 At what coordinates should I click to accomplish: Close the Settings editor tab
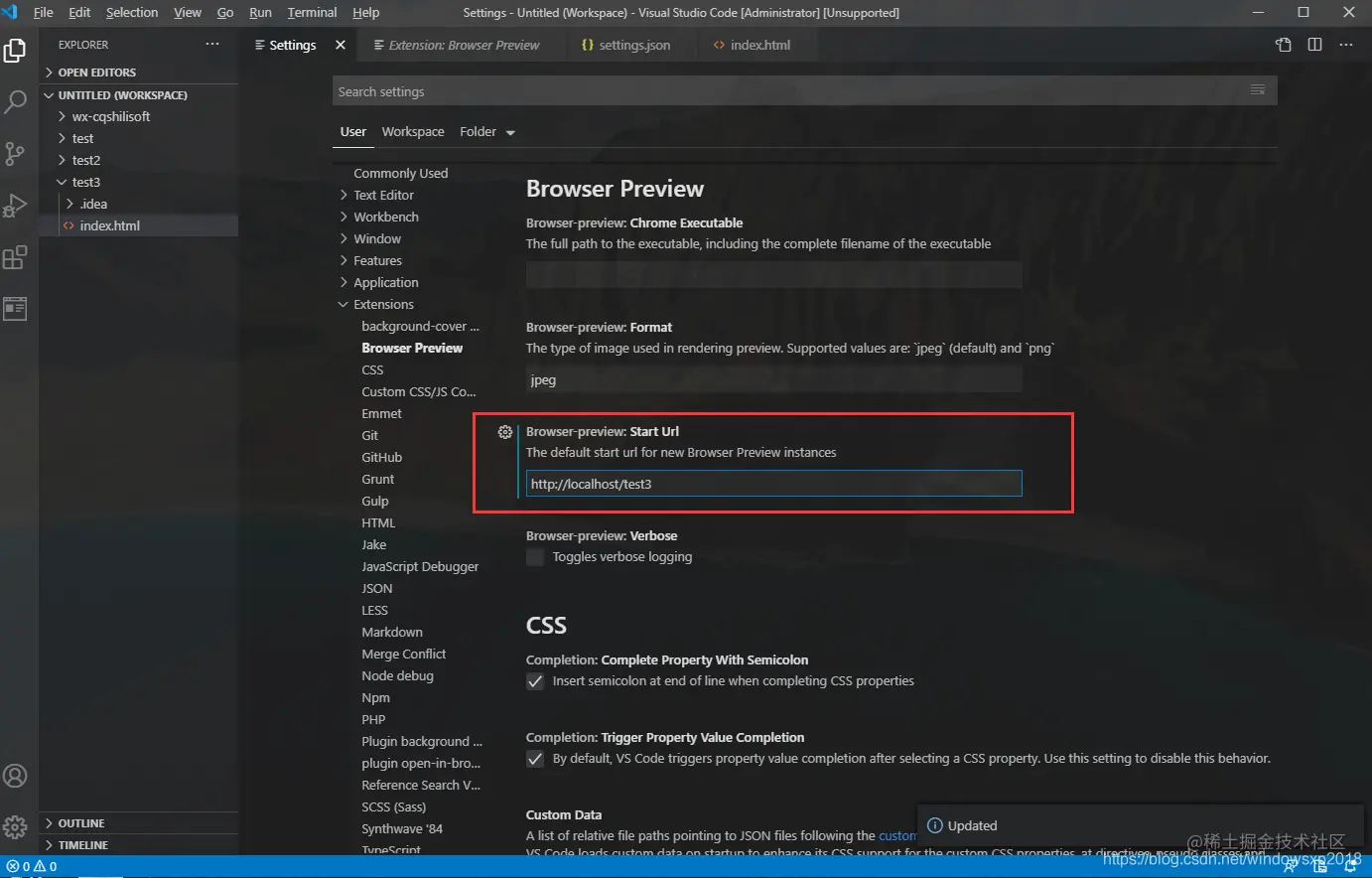coord(341,45)
